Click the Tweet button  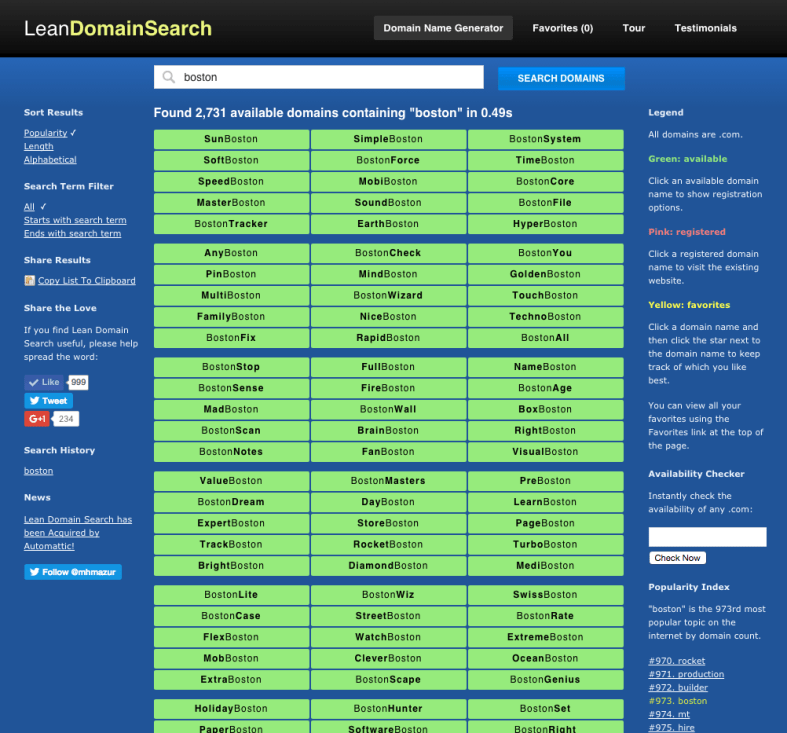point(49,401)
